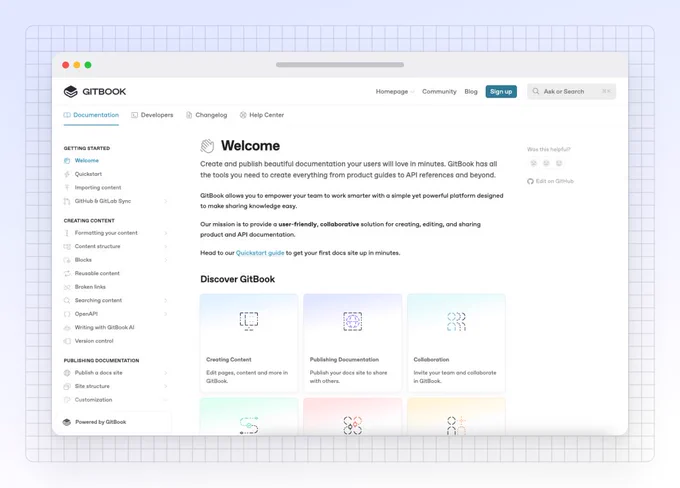Switch to the Changelog tab
Screen dimensions: 680x488
coord(206,115)
